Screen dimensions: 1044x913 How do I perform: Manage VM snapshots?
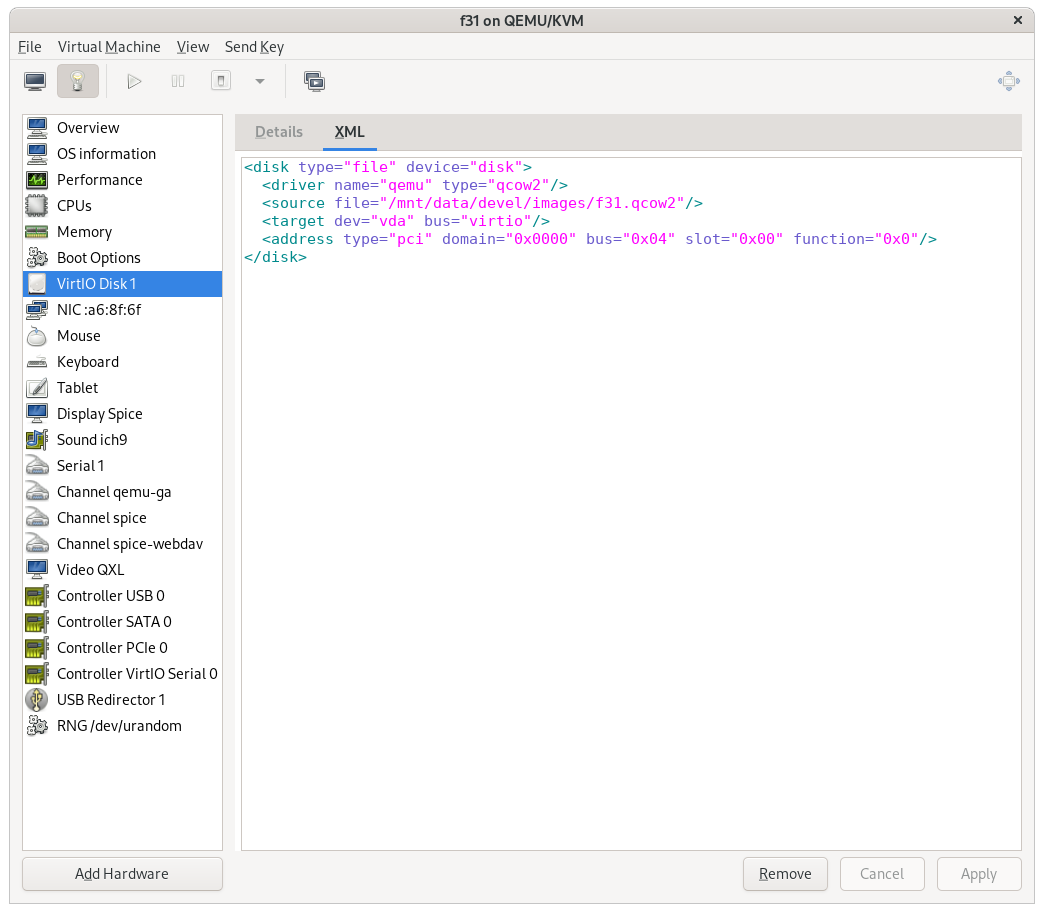314,81
